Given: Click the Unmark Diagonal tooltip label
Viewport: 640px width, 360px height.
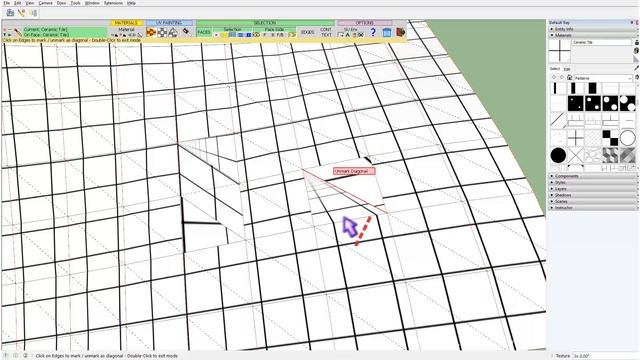Looking at the screenshot, I should click(x=354, y=171).
